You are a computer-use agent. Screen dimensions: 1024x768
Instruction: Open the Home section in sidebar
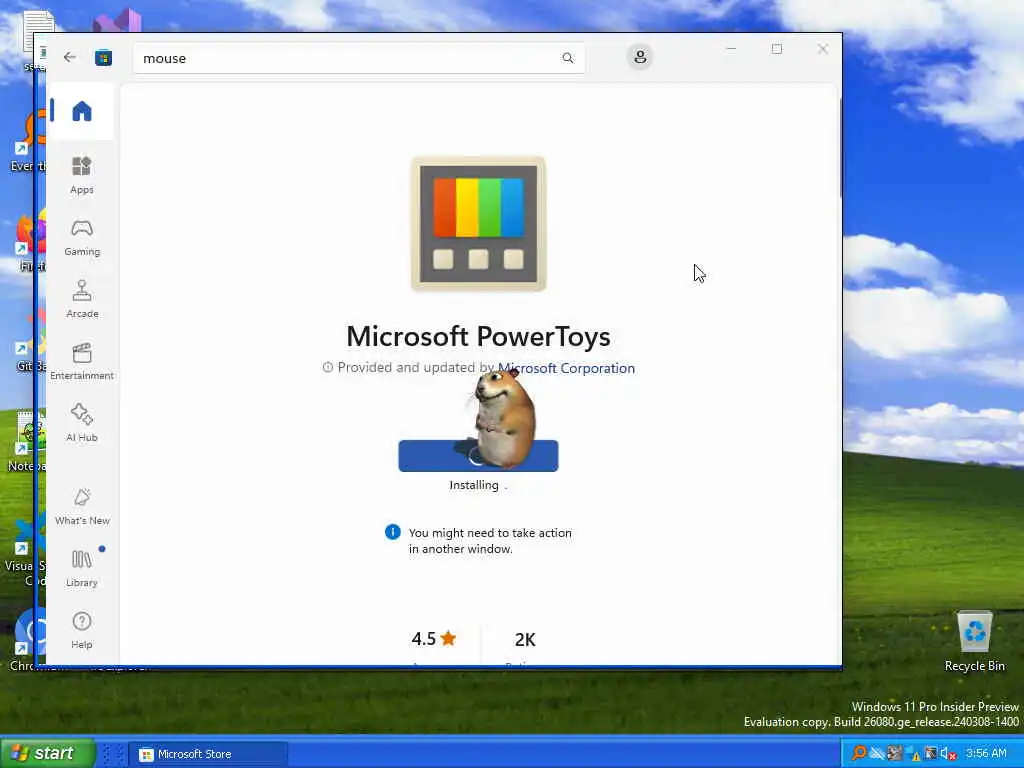(82, 111)
